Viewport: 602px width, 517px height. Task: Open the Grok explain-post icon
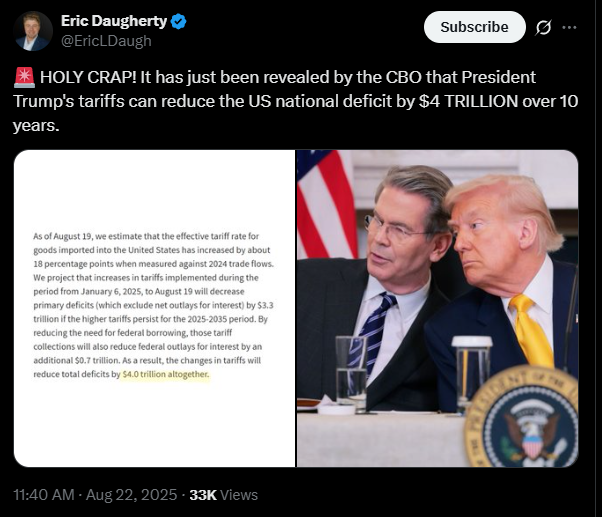543,27
